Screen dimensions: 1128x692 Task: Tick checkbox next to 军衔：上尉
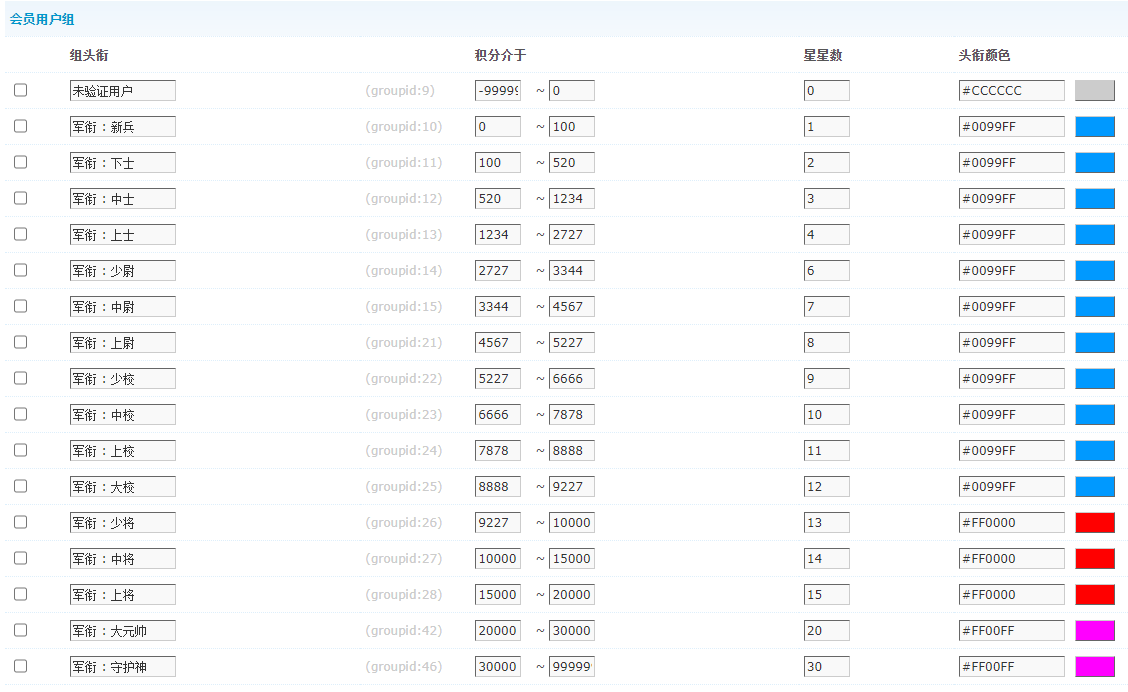point(21,342)
